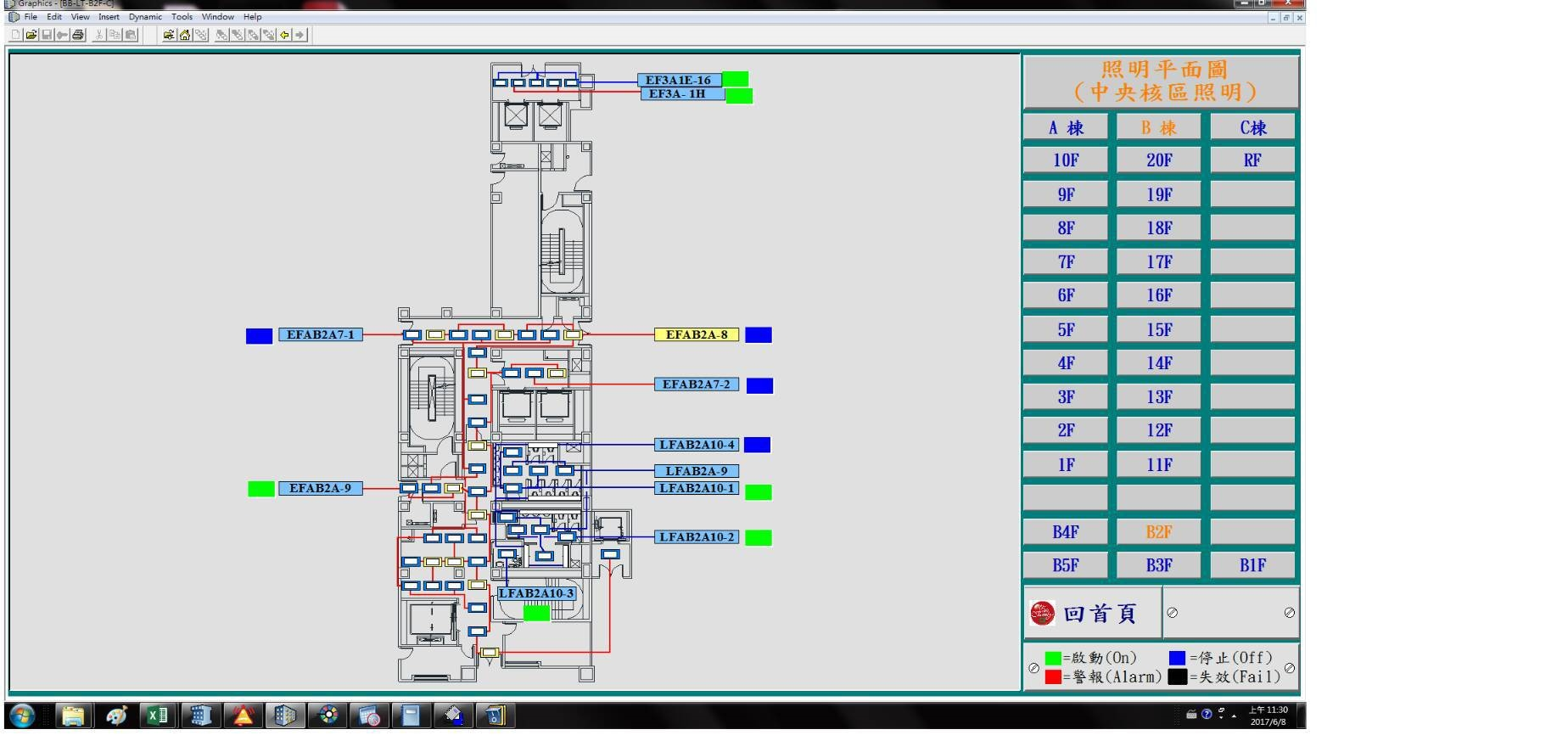Open the Tools menu
The height and width of the screenshot is (752, 1568).
coord(182,17)
